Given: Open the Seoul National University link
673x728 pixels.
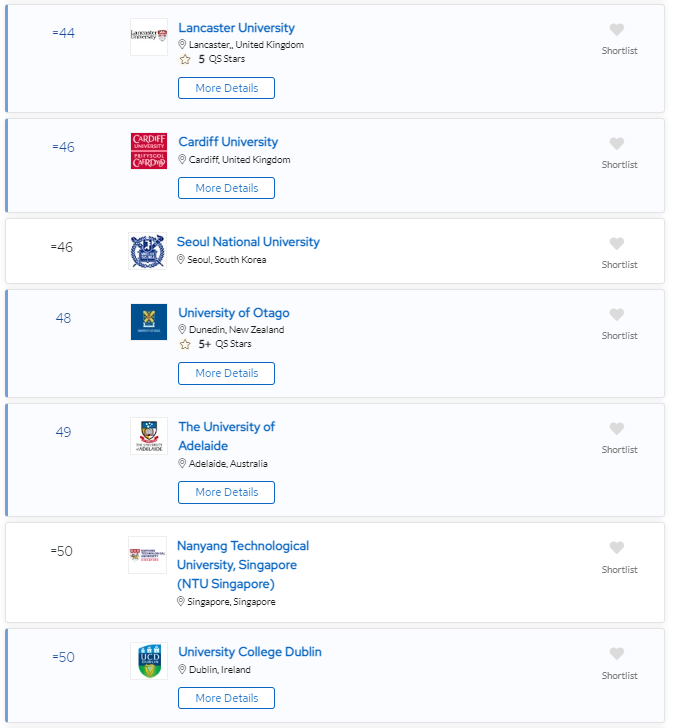Looking at the screenshot, I should click(x=248, y=242).
